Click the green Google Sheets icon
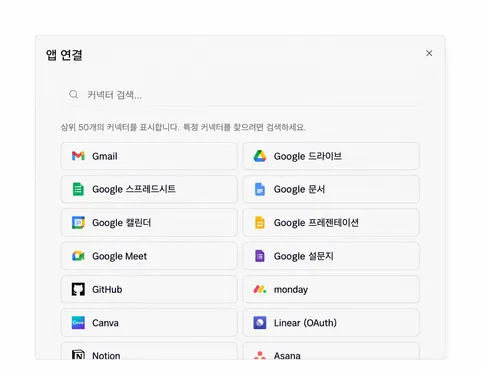The height and width of the screenshot is (372, 483). [x=78, y=189]
